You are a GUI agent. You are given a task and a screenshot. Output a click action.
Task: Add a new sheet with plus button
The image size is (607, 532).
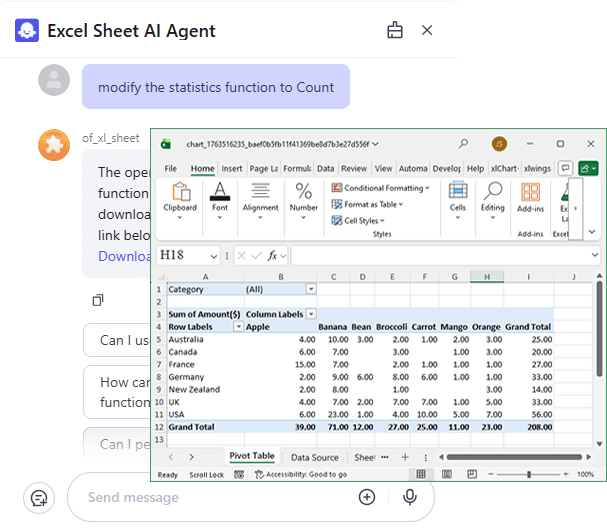coord(405,457)
